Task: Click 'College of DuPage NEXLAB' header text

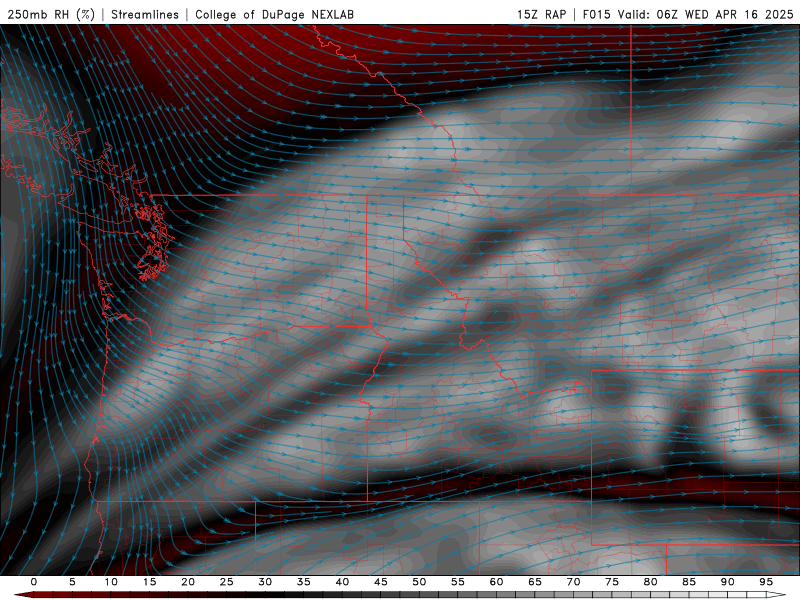Action: pyautogui.click(x=274, y=14)
